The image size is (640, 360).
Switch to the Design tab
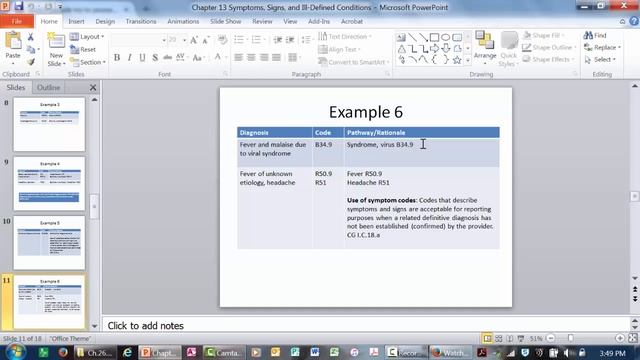pyautogui.click(x=105, y=21)
